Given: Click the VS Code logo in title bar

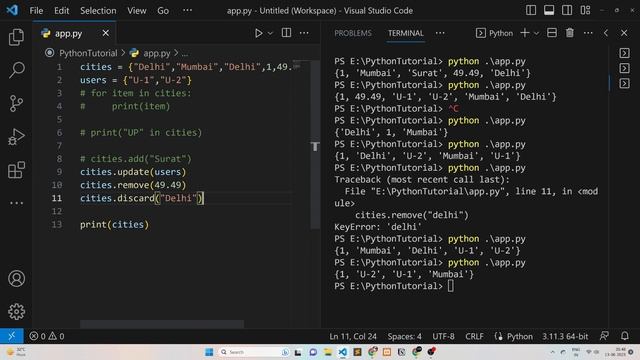Looking at the screenshot, I should pos(12,10).
